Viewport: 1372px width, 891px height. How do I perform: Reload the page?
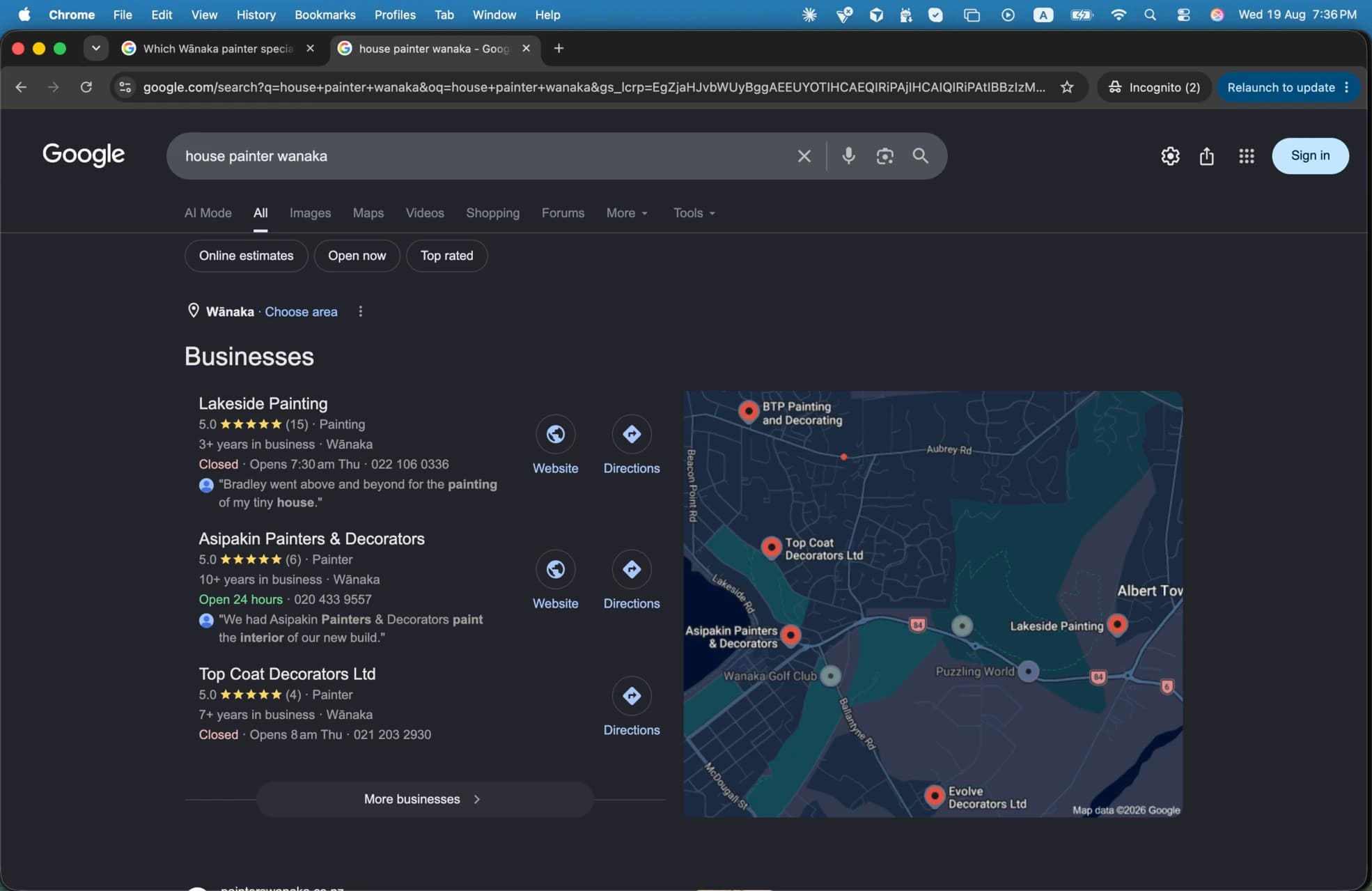[86, 87]
